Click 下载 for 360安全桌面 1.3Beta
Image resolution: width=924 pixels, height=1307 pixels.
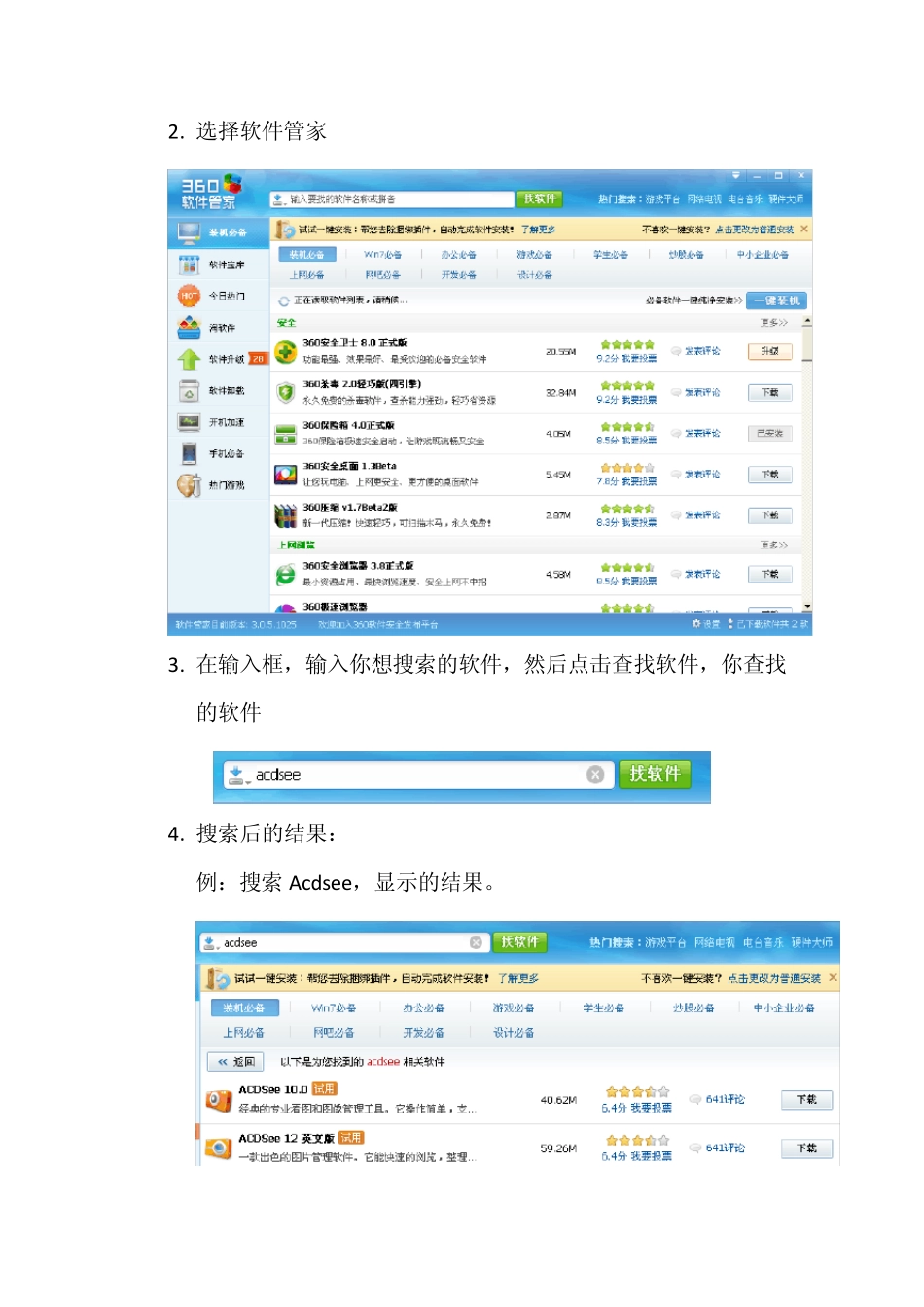pos(770,475)
